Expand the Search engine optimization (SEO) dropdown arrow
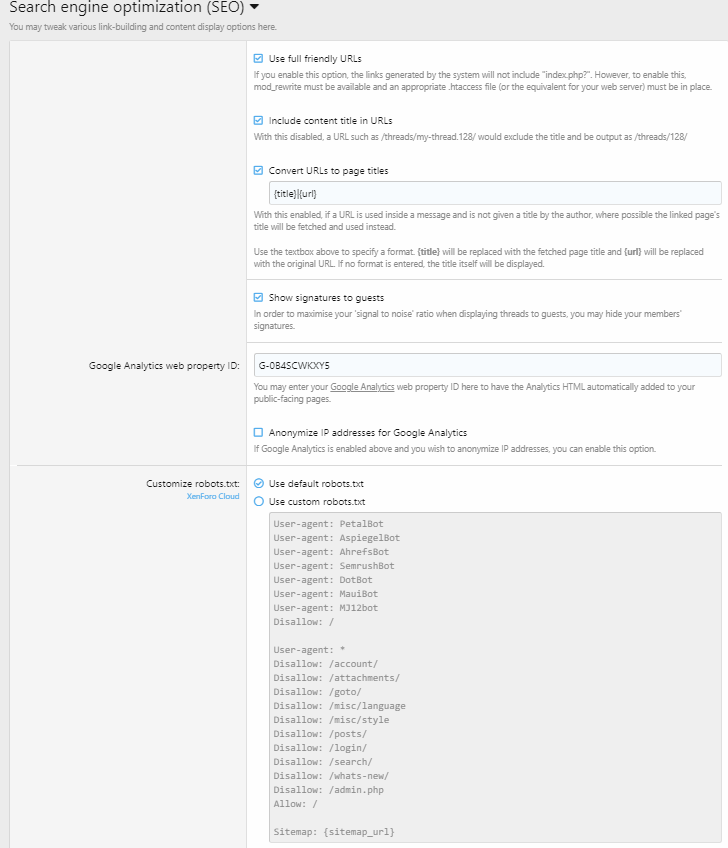The height and width of the screenshot is (848, 728). tap(254, 8)
